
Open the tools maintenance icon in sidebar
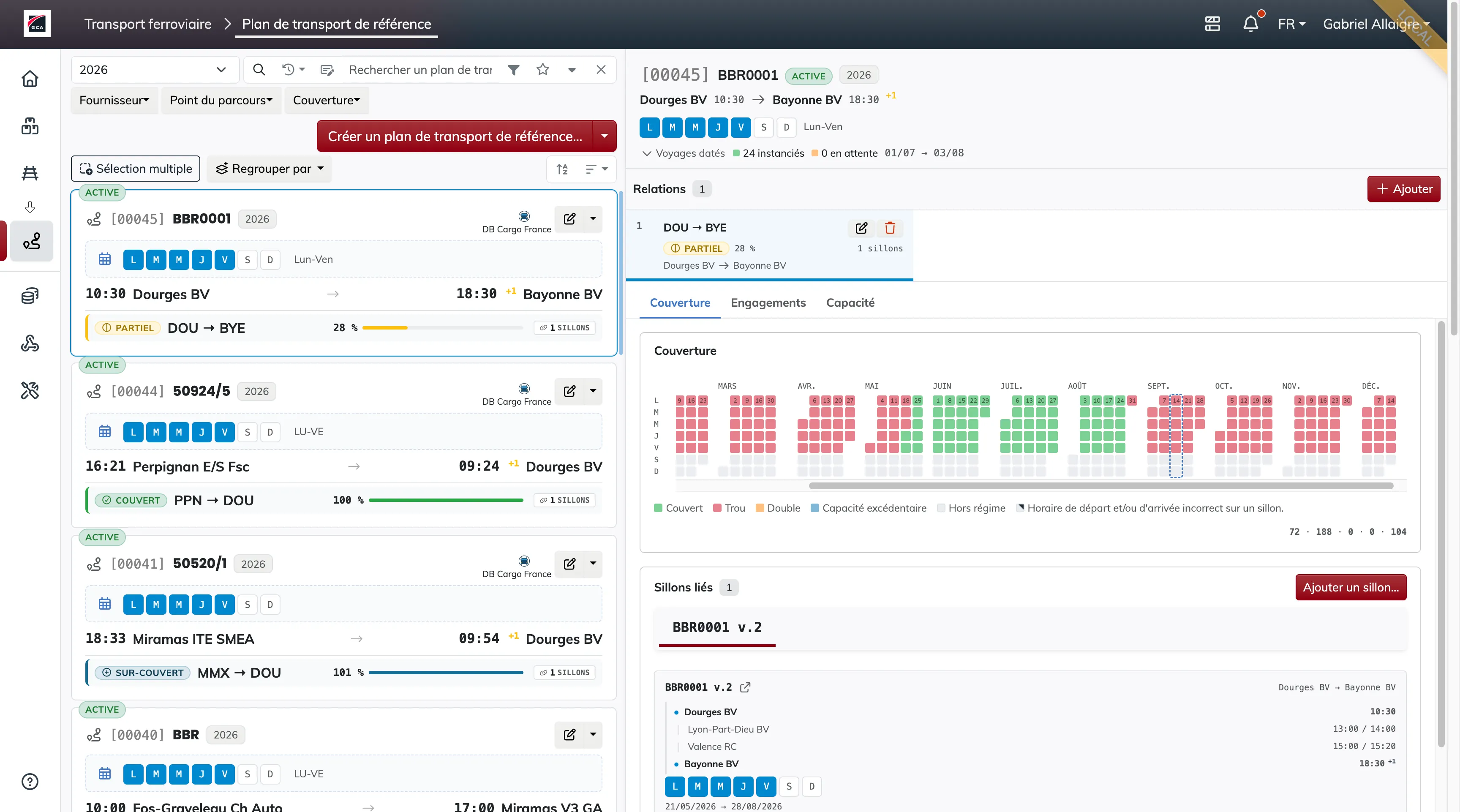[30, 390]
